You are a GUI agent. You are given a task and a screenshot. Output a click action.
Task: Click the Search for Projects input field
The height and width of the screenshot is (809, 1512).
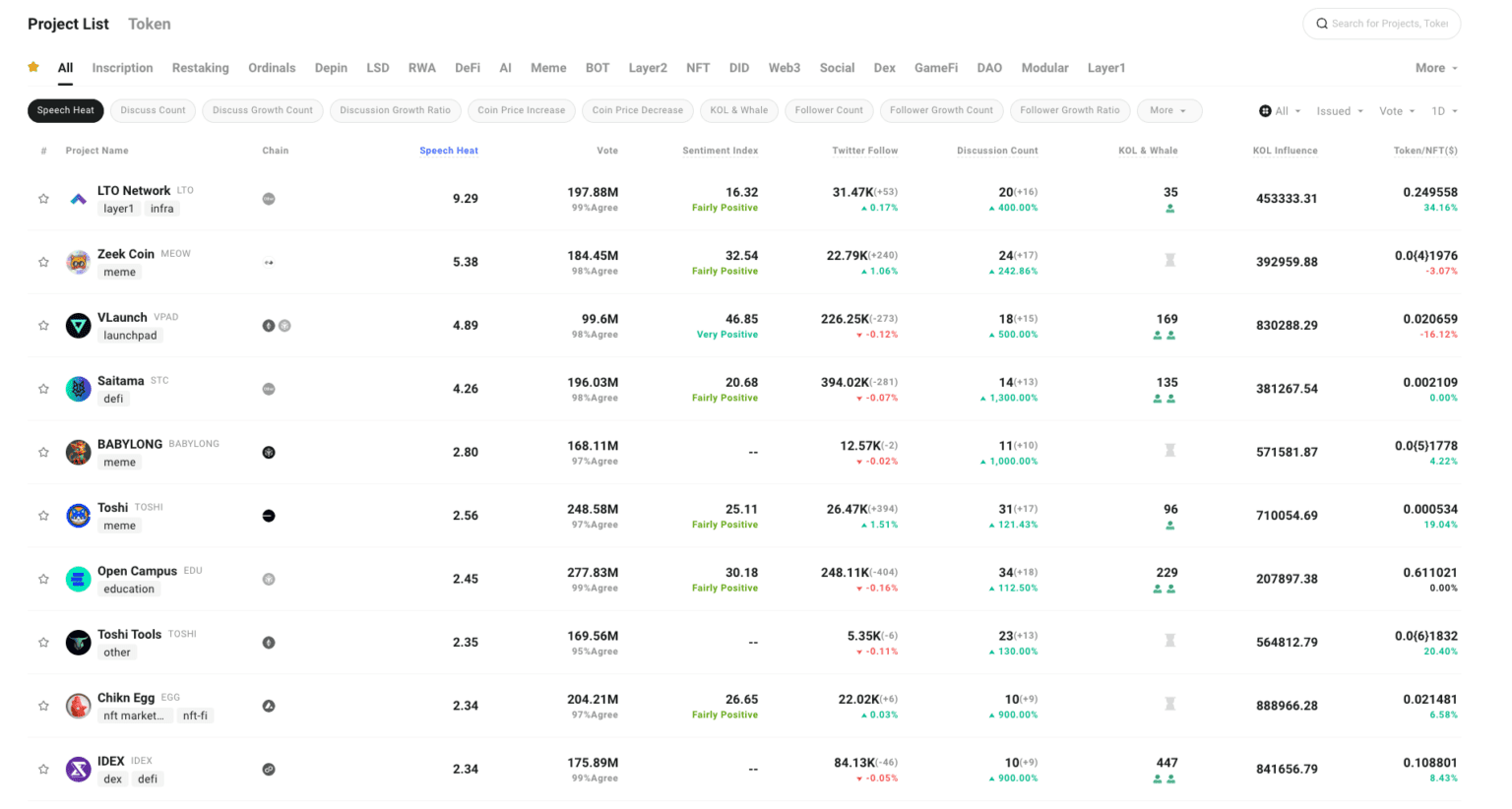(1390, 24)
